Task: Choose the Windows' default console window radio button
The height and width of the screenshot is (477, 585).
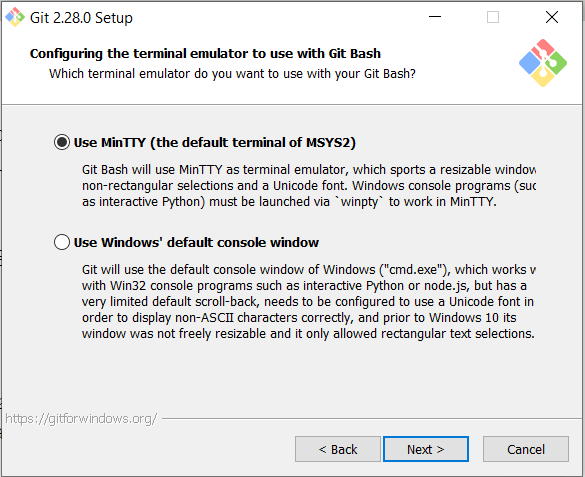Action: tap(62, 242)
